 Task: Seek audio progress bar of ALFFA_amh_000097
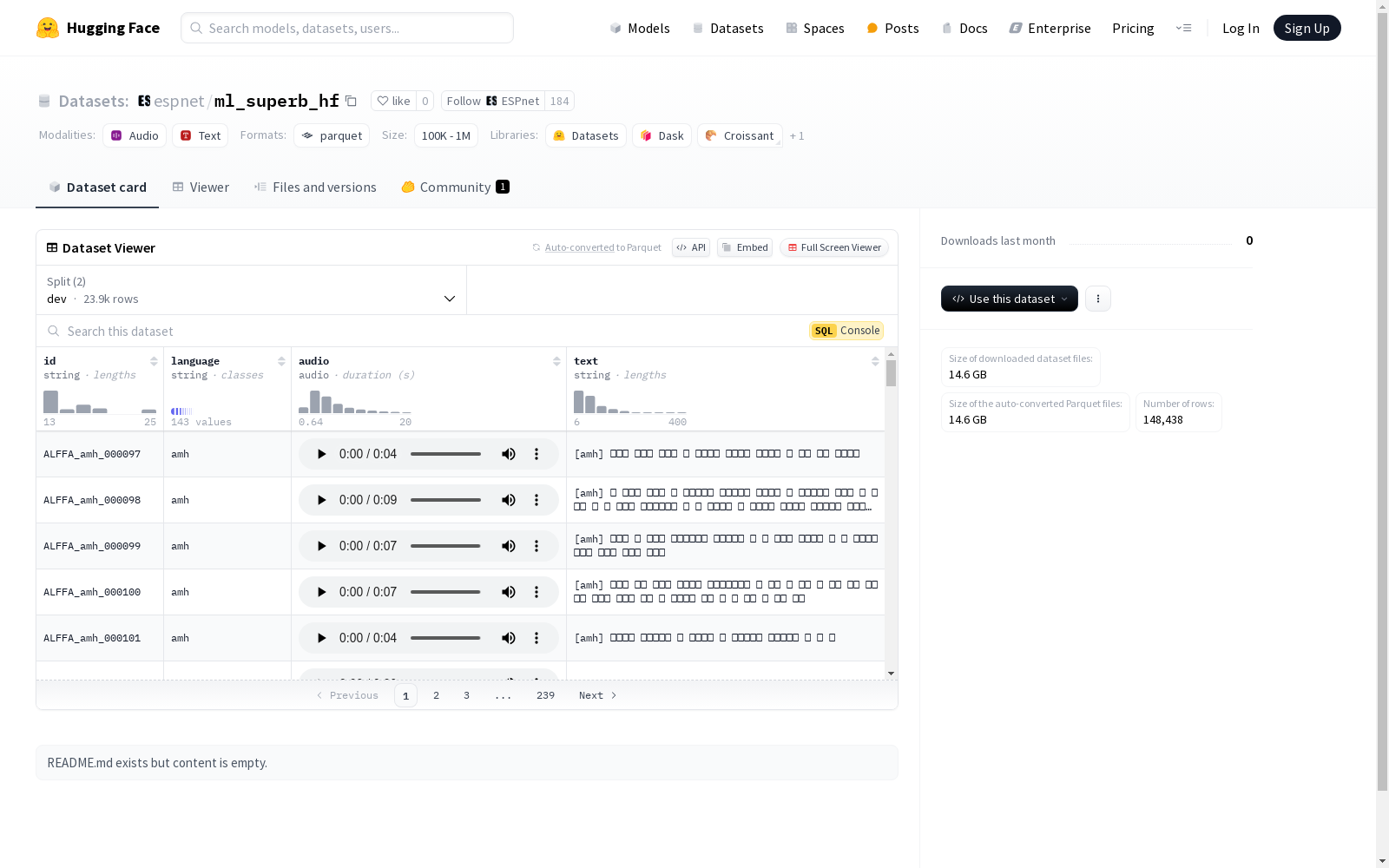(x=445, y=454)
